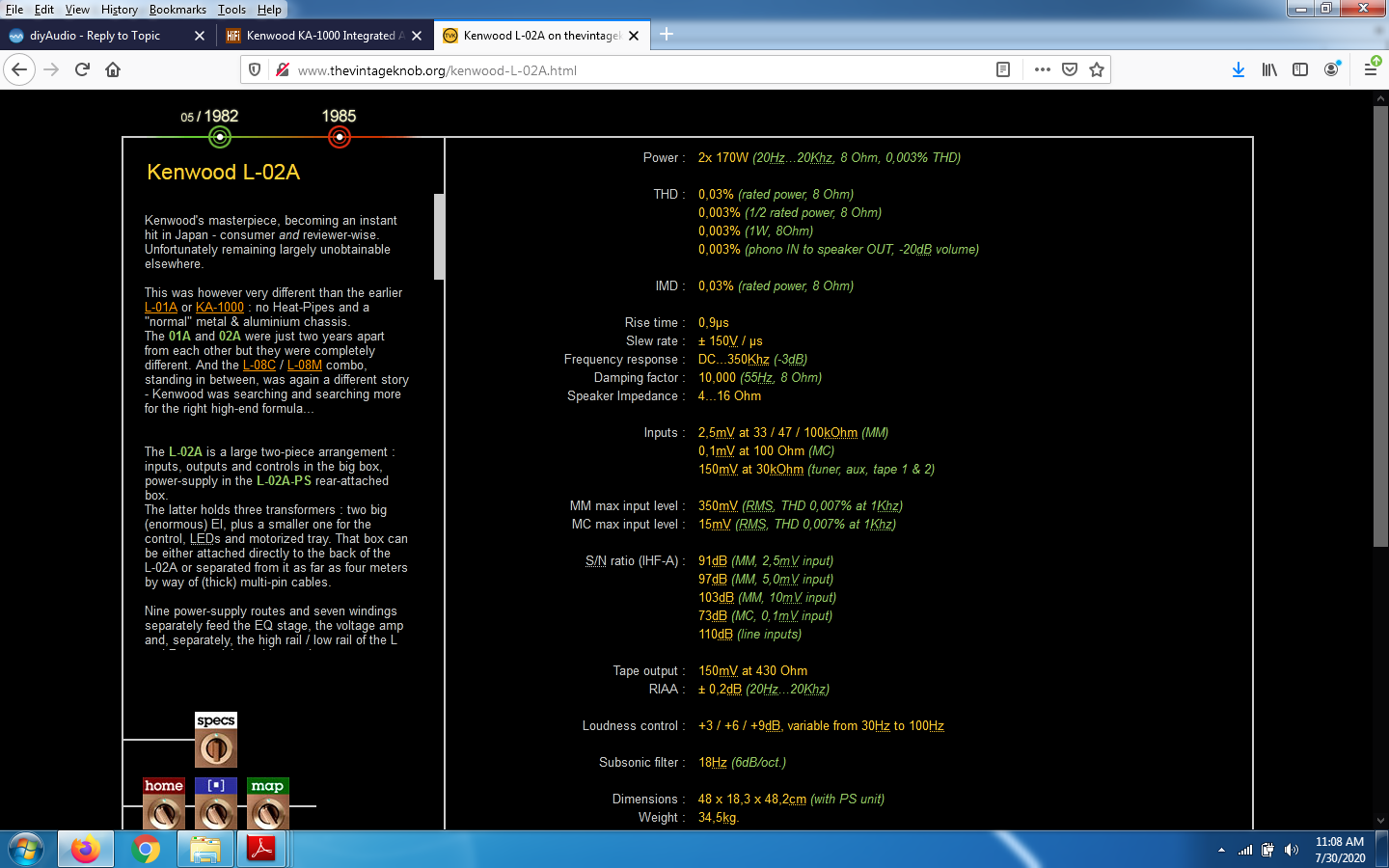Open the Firefox hamburger menu
This screenshot has height=868, width=1389.
point(1371,69)
